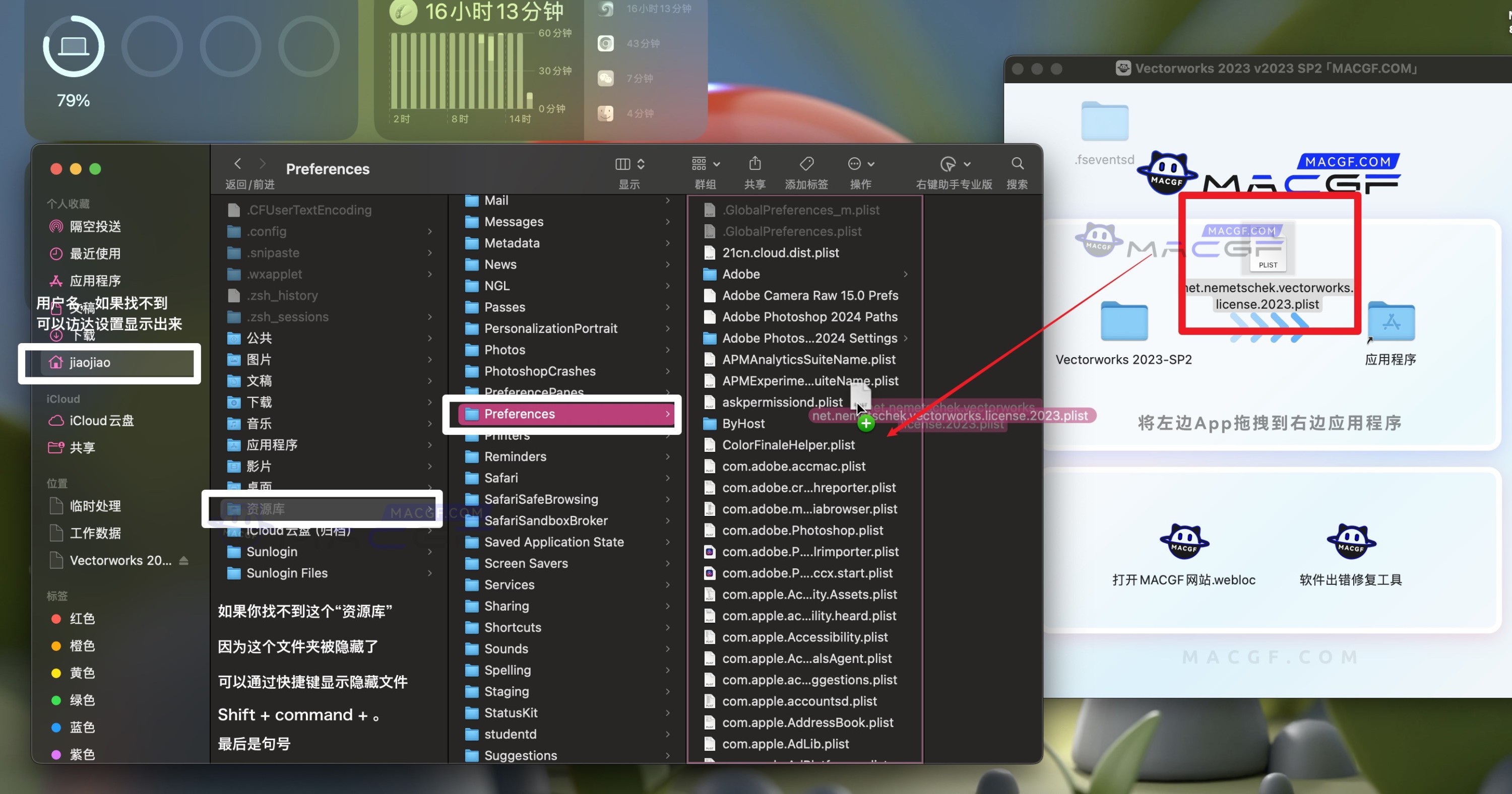1512x794 pixels.
Task: Select com.adobe.Photoshop.plist file
Action: coord(802,530)
